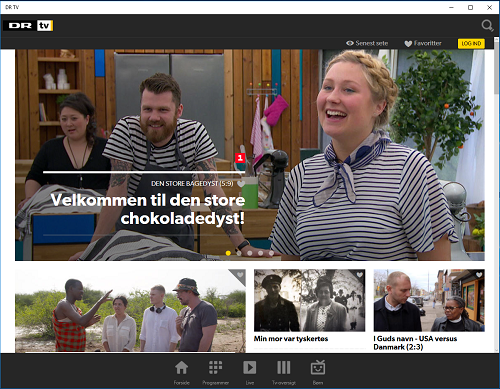Open Senest sete recently watched list
500x389 pixels.
pyautogui.click(x=367, y=43)
